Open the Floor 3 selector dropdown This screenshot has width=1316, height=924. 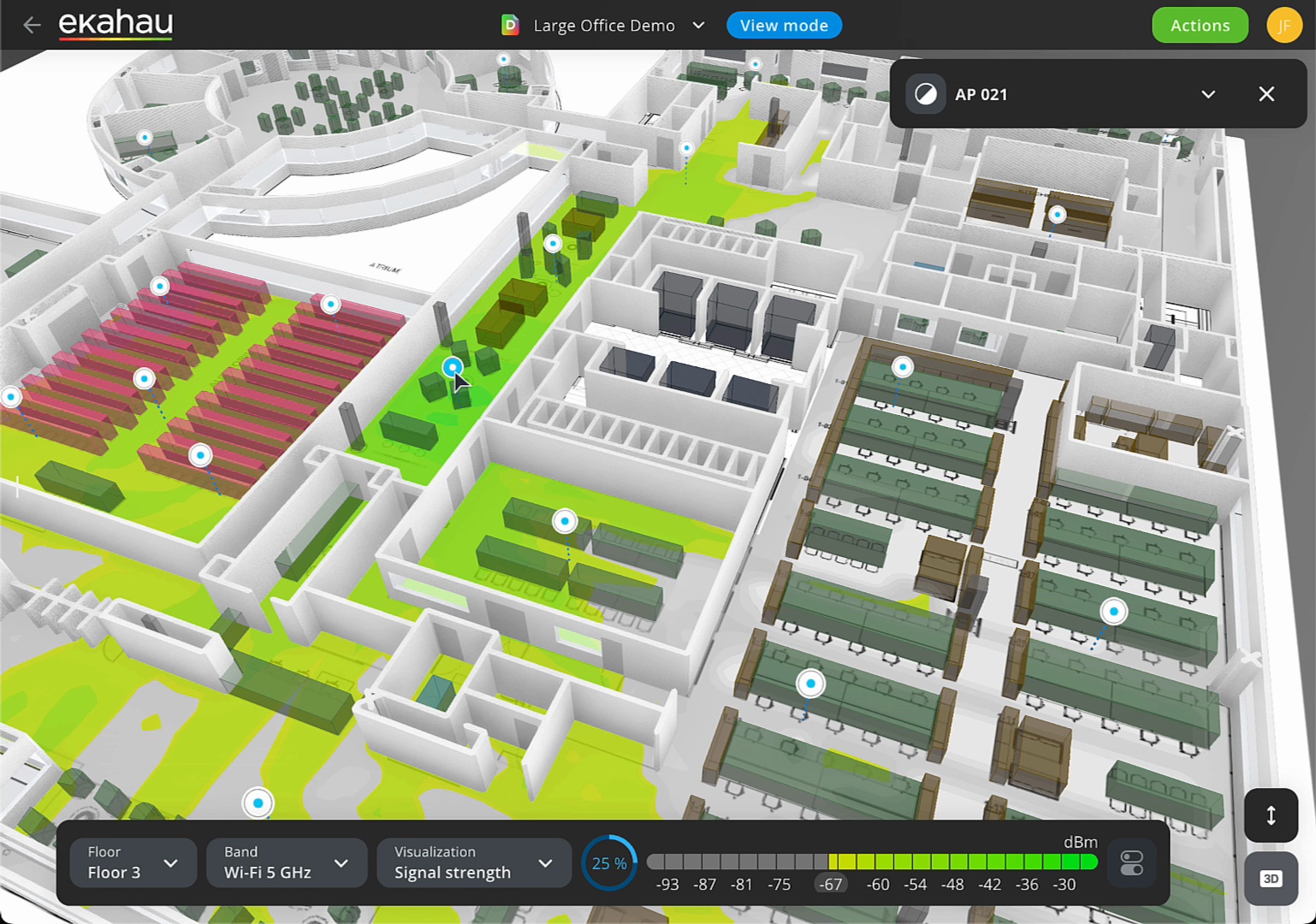[x=133, y=862]
